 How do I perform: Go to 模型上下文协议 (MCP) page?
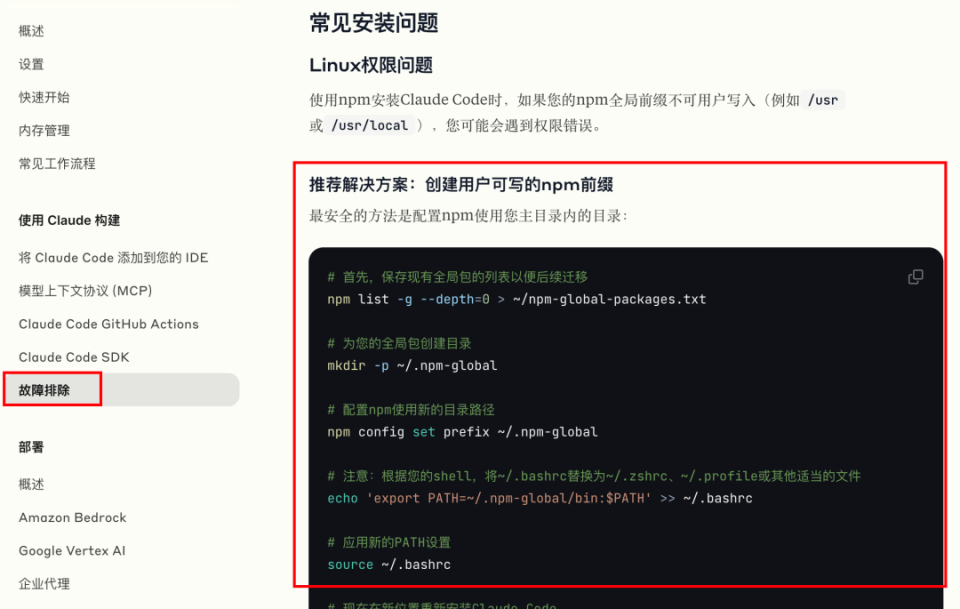pyautogui.click(x=85, y=291)
